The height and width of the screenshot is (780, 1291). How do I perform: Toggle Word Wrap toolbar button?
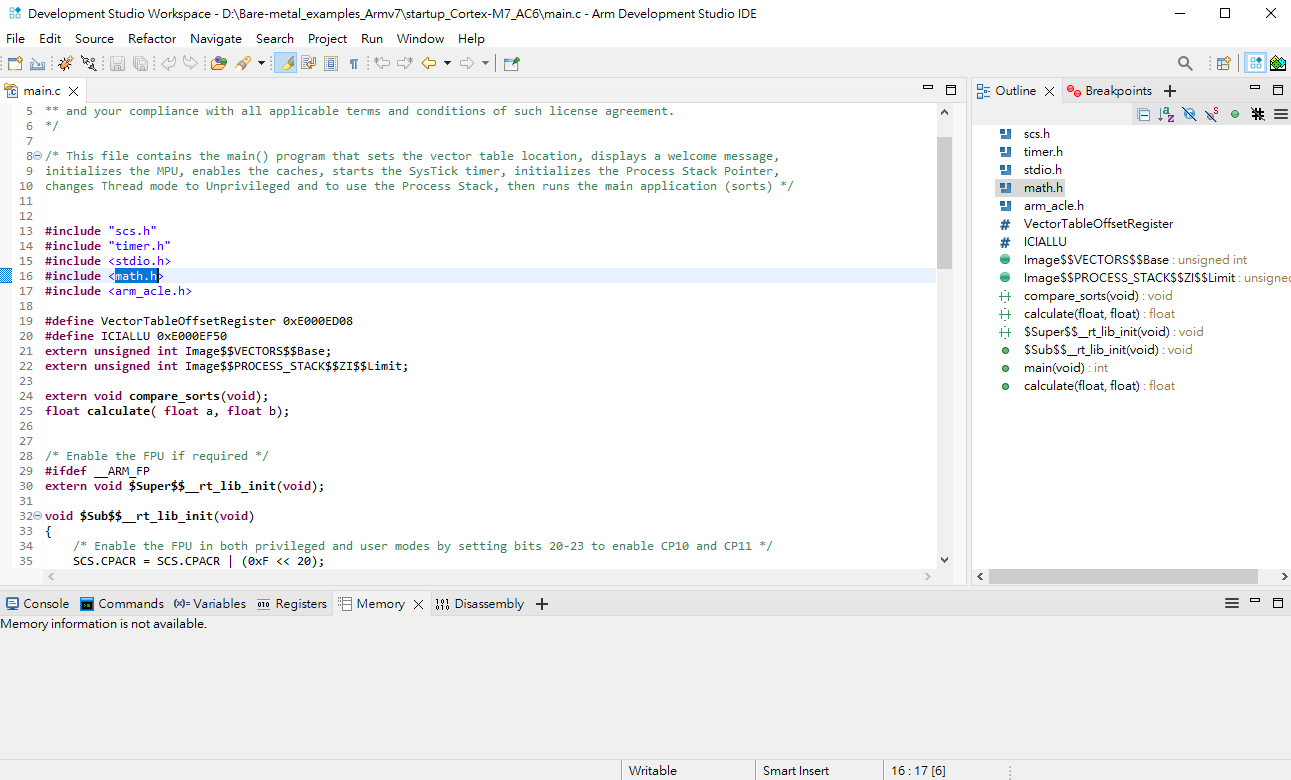point(308,63)
